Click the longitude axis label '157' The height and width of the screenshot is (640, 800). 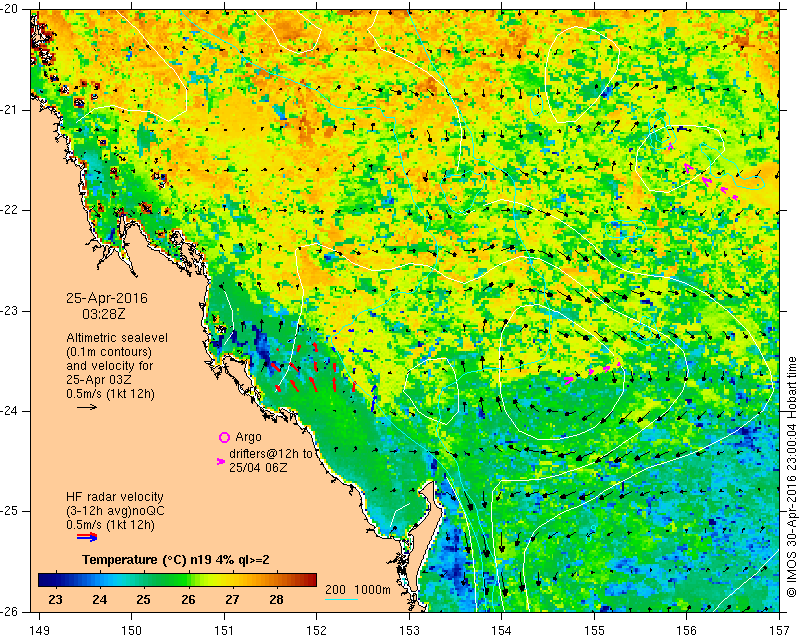point(780,631)
